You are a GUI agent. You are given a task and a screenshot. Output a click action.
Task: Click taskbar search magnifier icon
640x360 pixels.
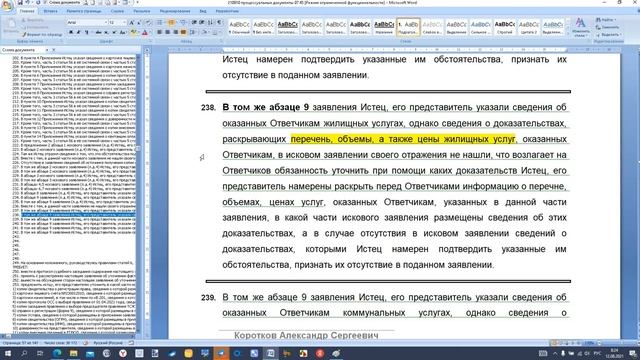point(24,353)
